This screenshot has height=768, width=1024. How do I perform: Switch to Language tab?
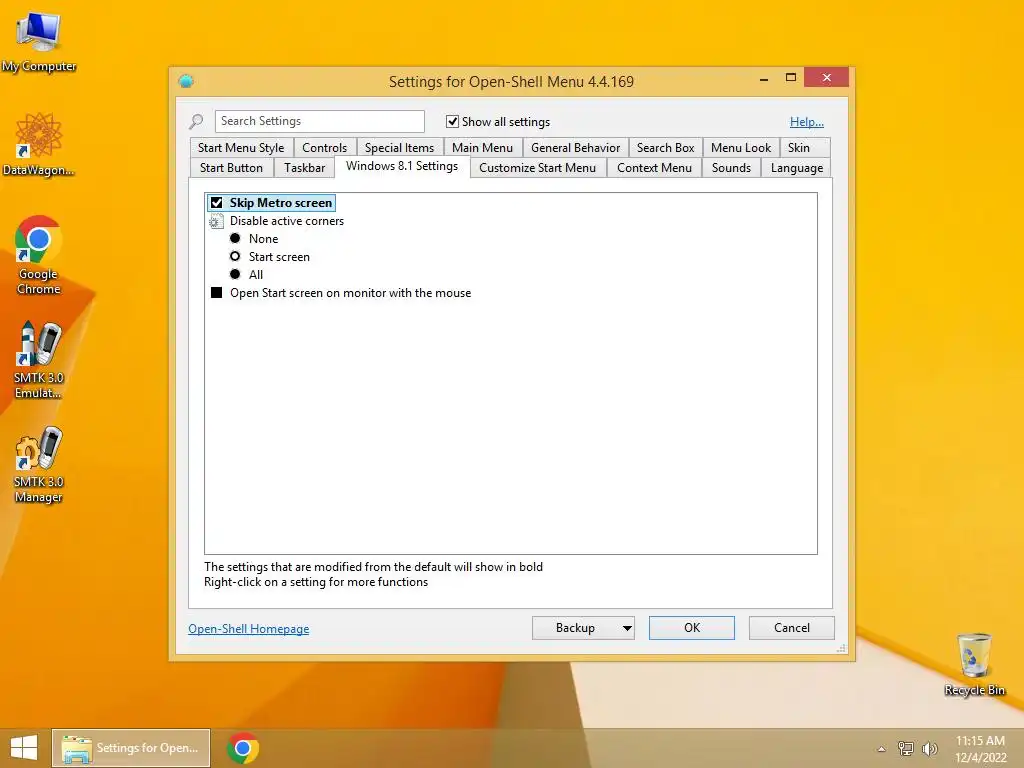tap(797, 168)
